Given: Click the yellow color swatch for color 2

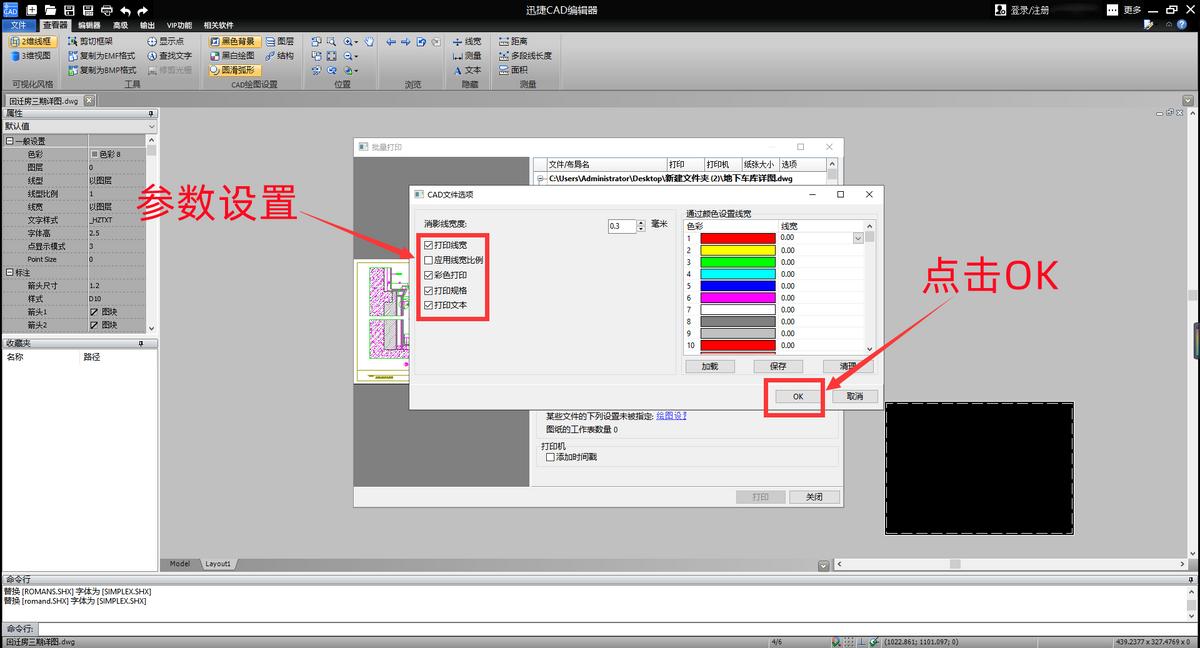Looking at the screenshot, I should (738, 250).
